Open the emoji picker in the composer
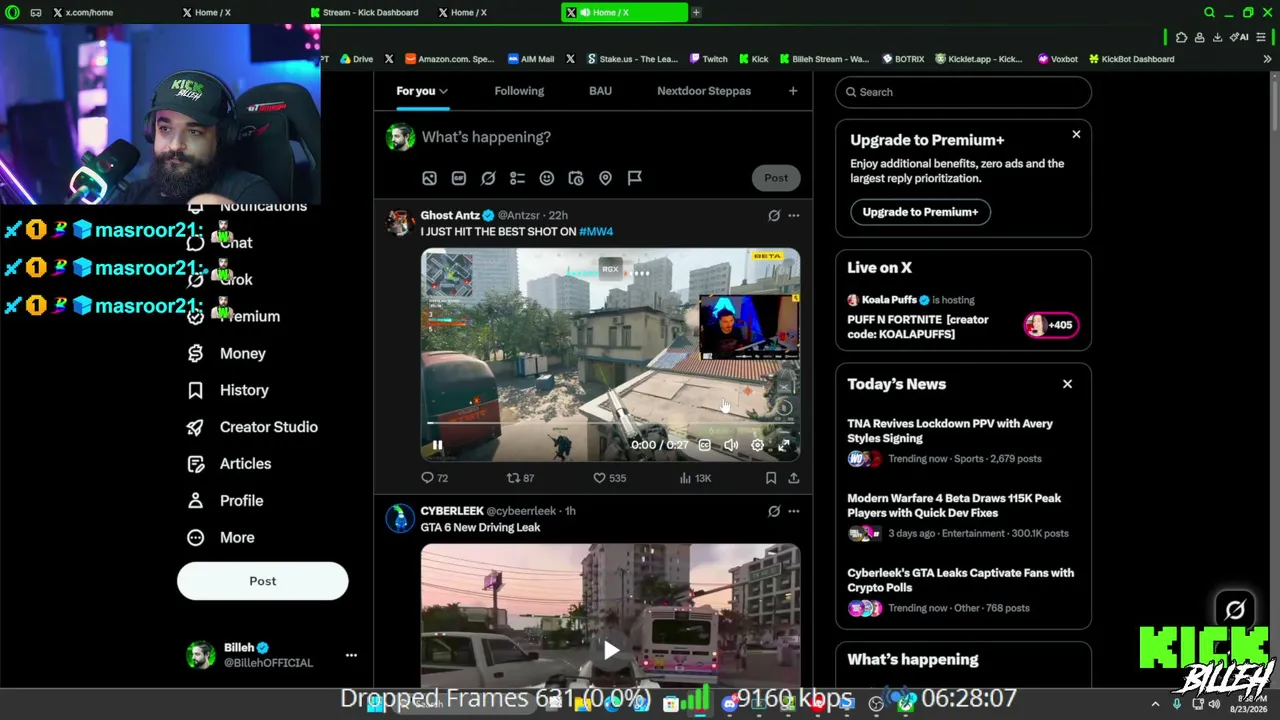Screen dimensions: 1280x720 pyautogui.click(x=547, y=178)
